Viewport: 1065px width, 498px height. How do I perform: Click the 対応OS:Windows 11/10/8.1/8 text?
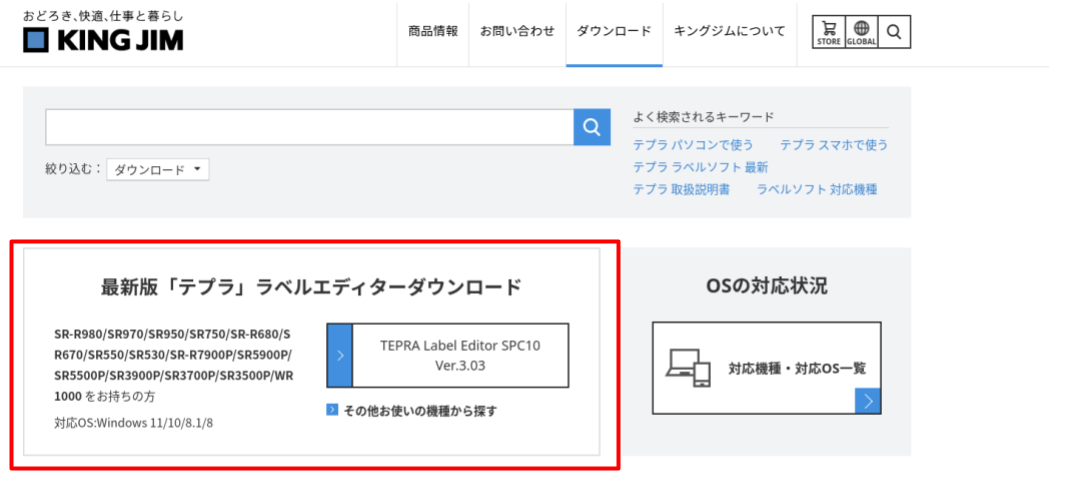134,423
